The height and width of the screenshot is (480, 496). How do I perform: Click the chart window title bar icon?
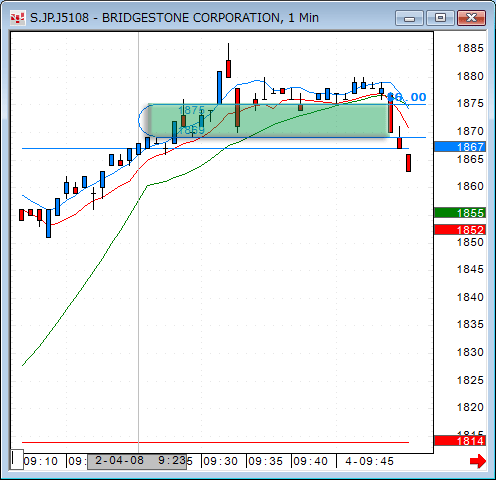tap(17, 18)
